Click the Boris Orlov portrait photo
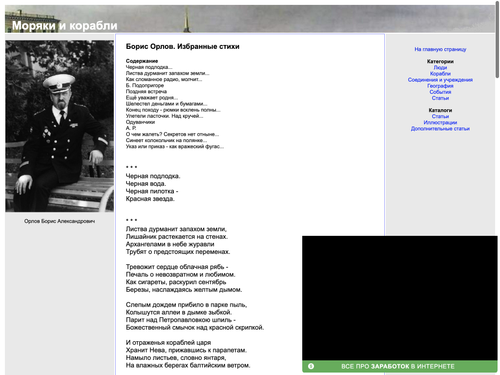Viewport: 500px width, 375px height. [x=59, y=126]
